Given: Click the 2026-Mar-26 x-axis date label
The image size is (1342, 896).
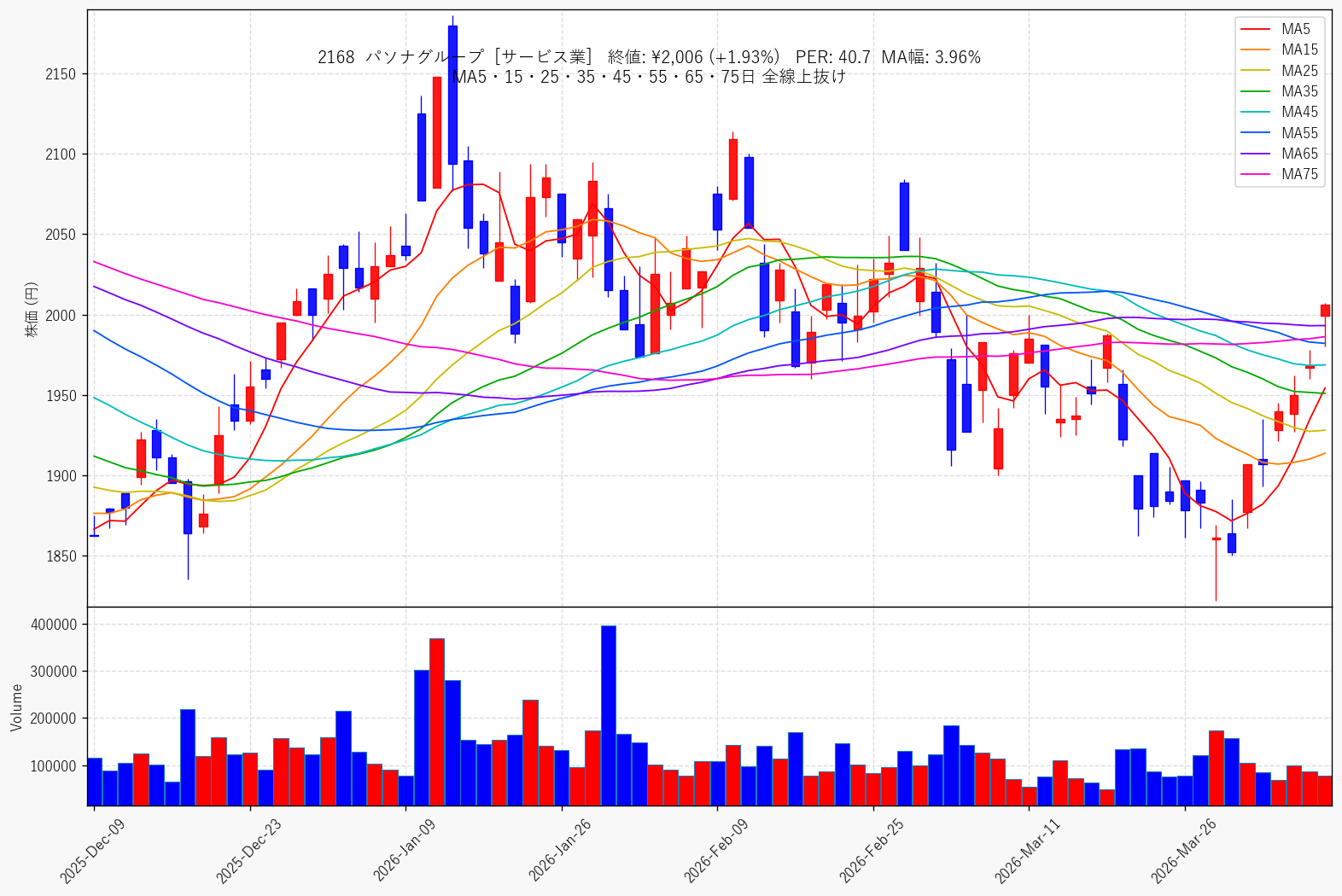Looking at the screenshot, I should pyautogui.click(x=1183, y=850).
